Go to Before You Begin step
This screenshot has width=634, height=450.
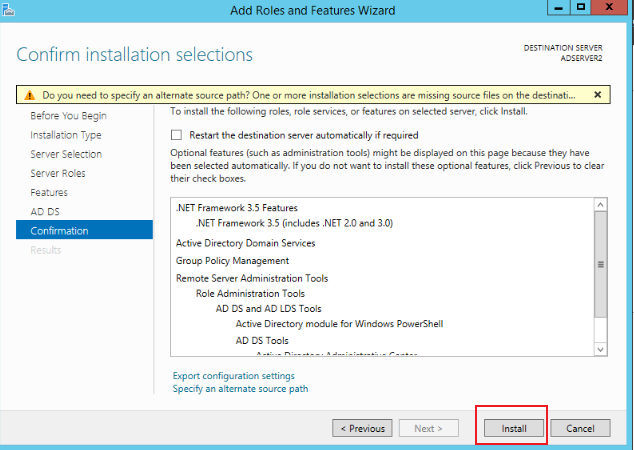pos(68,116)
